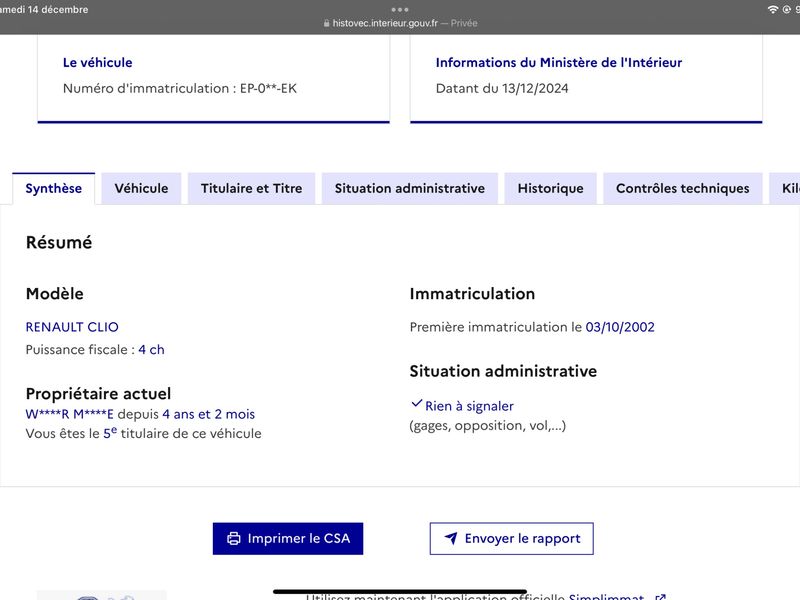800x600 pixels.
Task: Click the Imprimer le CSA button
Action: click(x=288, y=538)
